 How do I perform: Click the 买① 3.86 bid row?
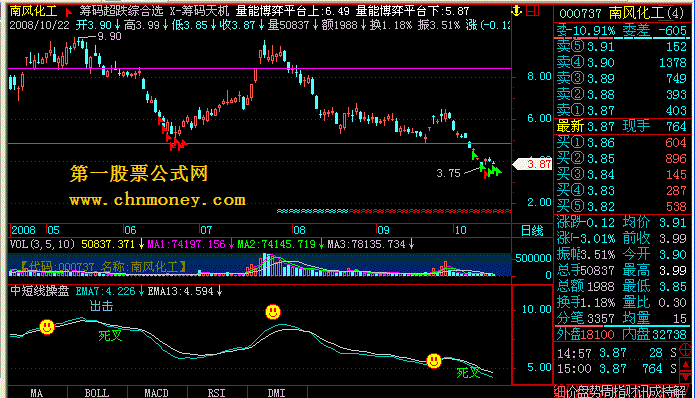pyautogui.click(x=621, y=143)
